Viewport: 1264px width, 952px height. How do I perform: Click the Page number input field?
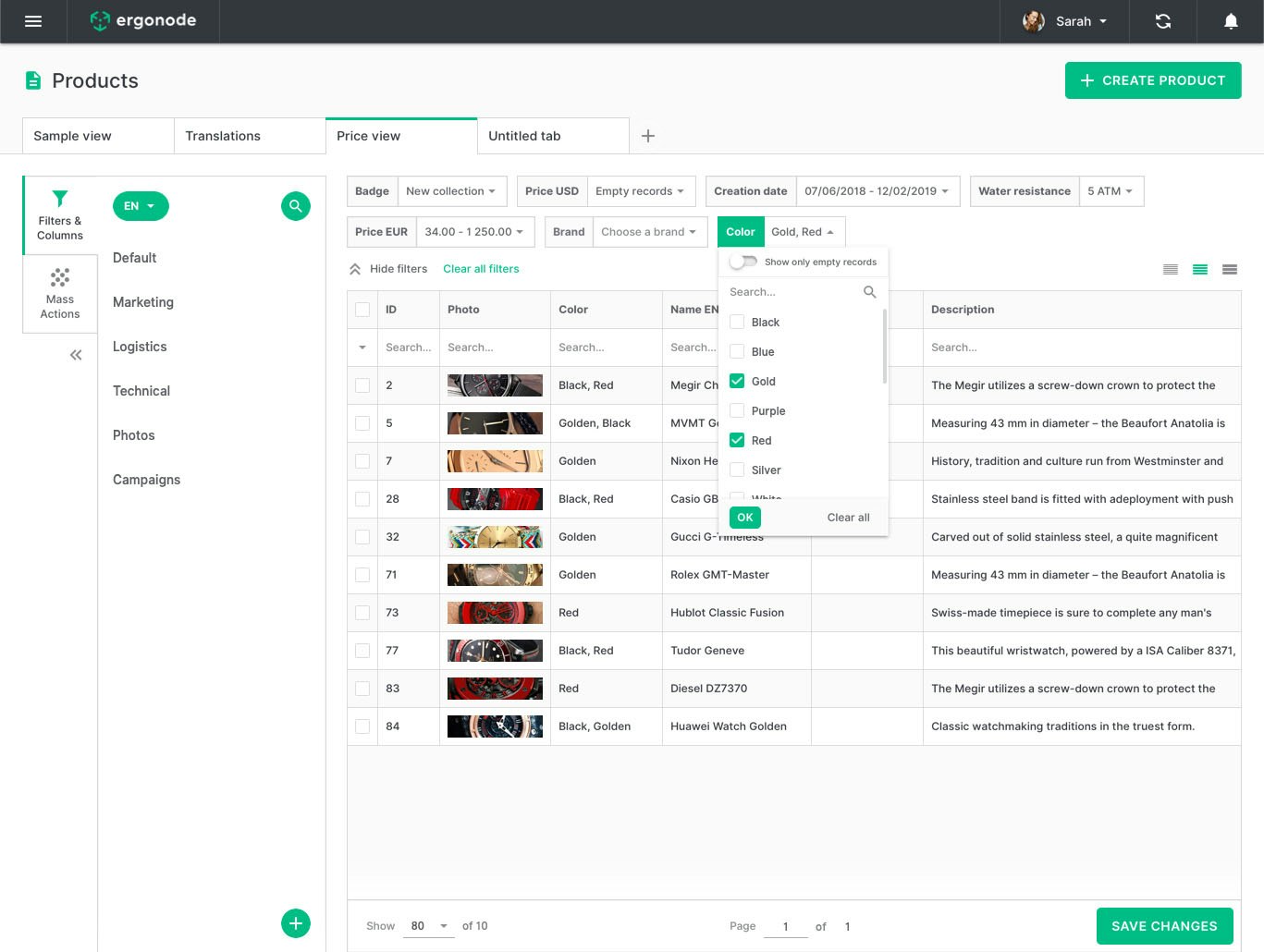(x=785, y=925)
